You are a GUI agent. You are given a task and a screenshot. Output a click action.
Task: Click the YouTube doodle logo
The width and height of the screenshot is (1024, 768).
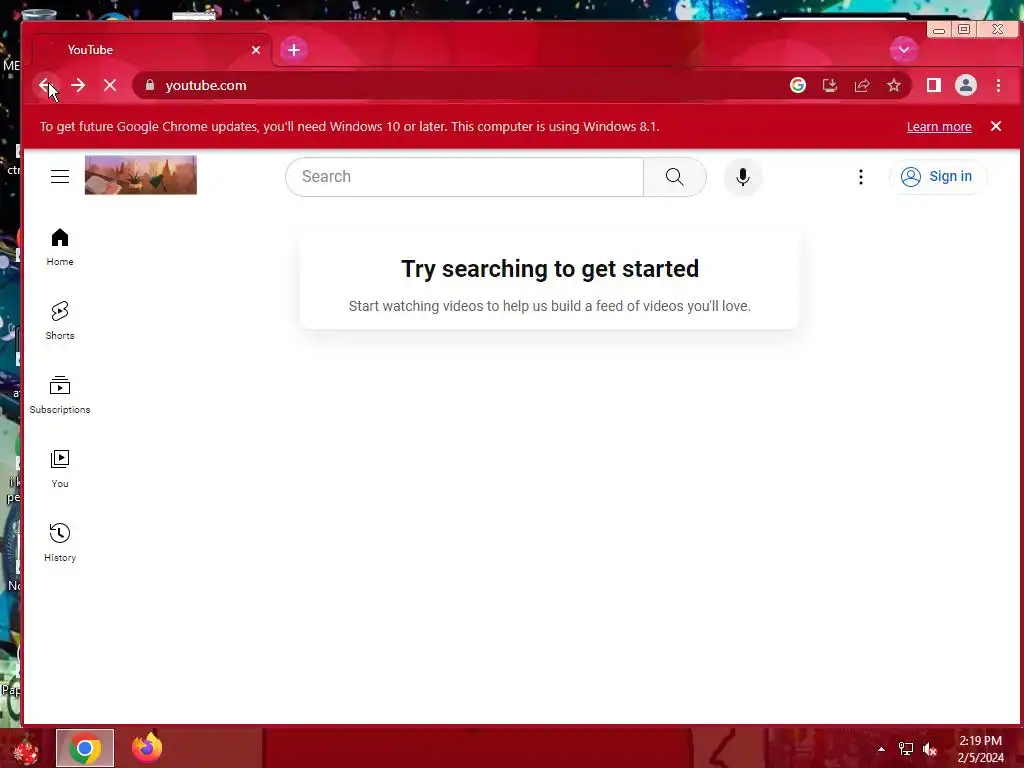point(140,175)
